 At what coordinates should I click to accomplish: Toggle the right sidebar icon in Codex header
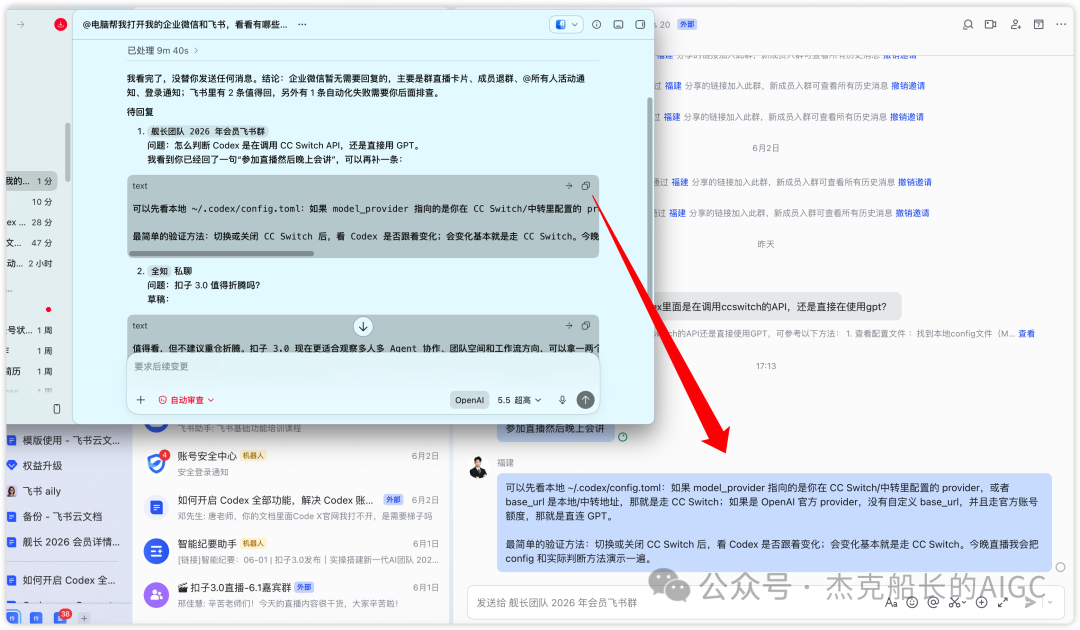(x=640, y=24)
